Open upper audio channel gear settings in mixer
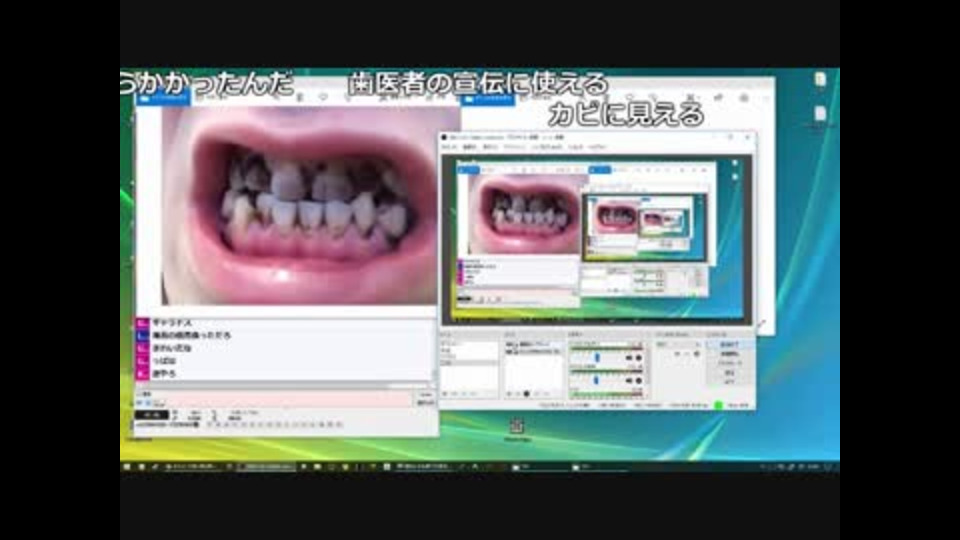 click(x=639, y=358)
